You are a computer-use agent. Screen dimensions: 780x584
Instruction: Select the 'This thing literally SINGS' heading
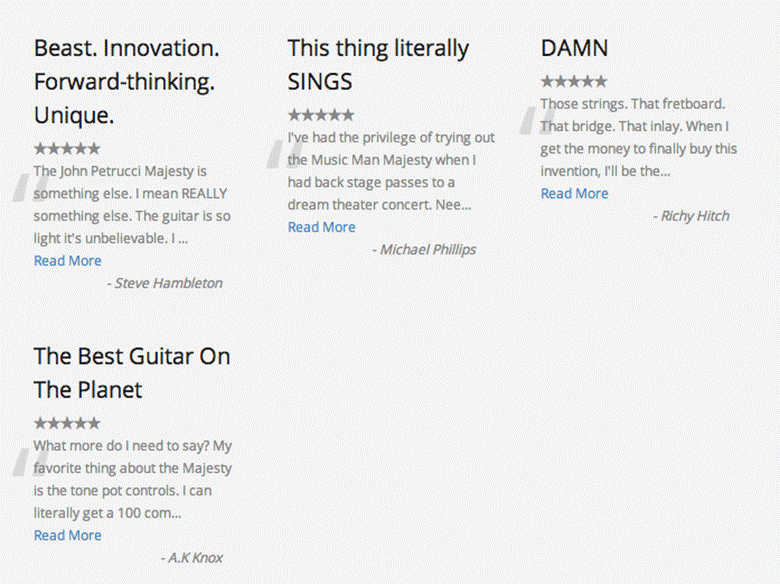[x=378, y=65]
